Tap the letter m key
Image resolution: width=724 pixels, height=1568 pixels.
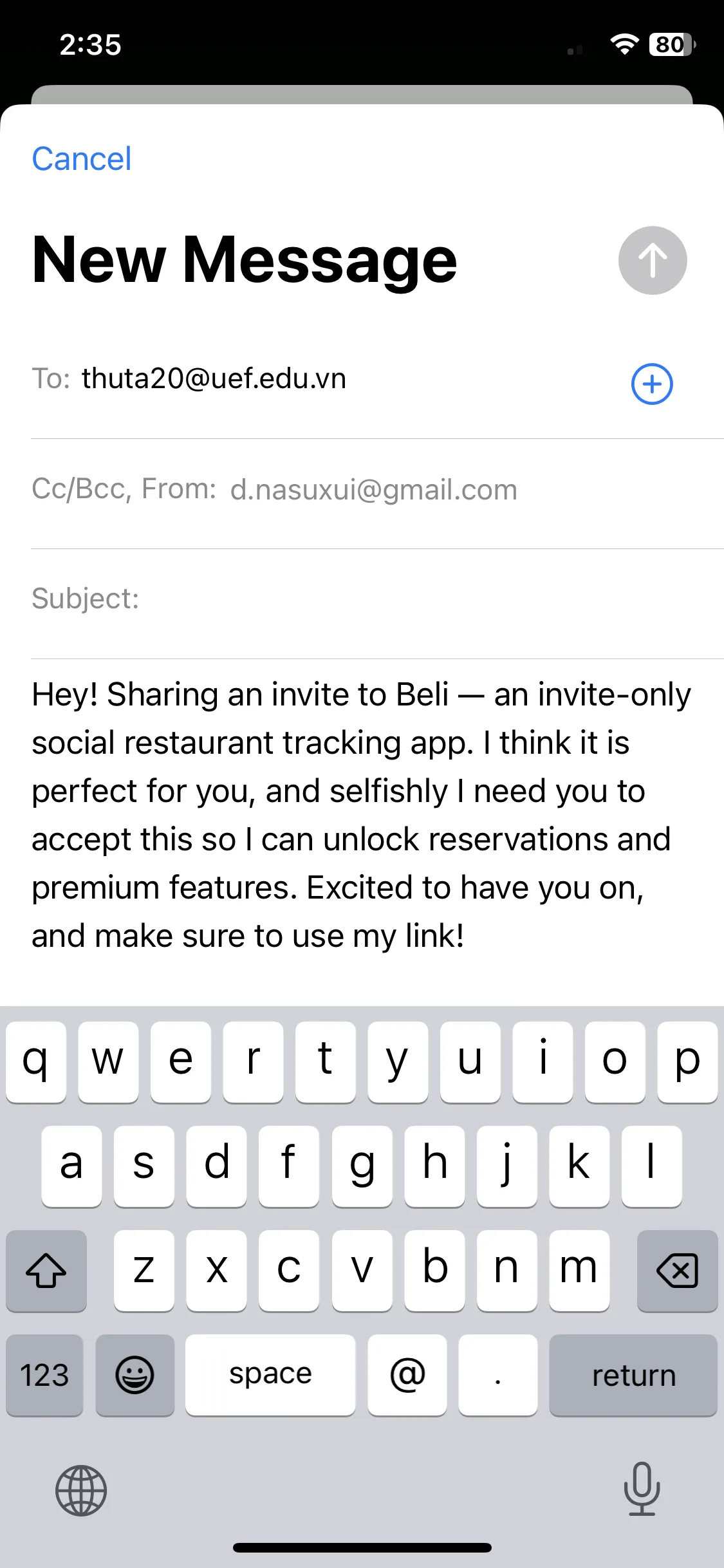(x=579, y=1271)
